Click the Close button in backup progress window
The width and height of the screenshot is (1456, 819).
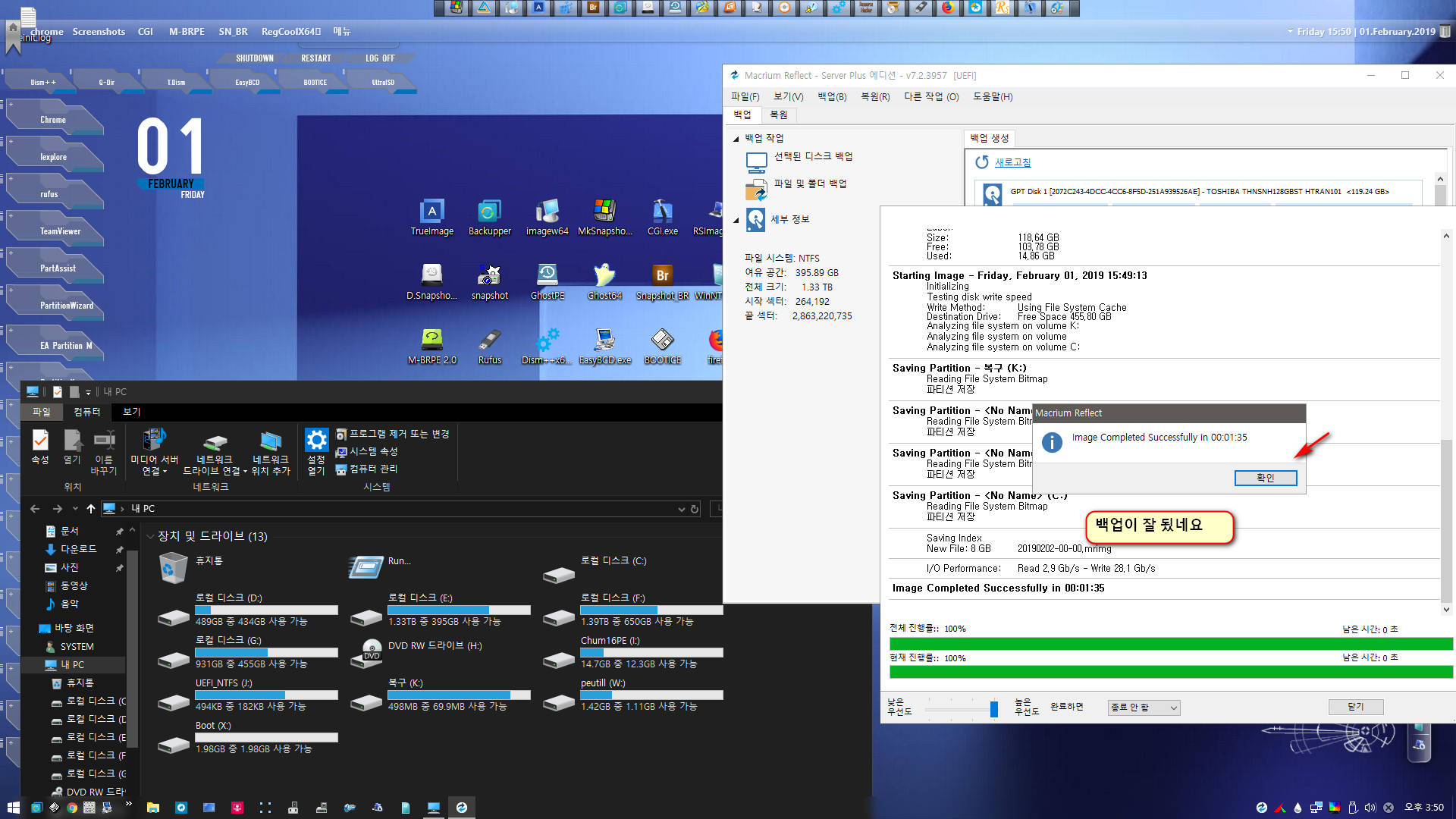coord(1355,707)
